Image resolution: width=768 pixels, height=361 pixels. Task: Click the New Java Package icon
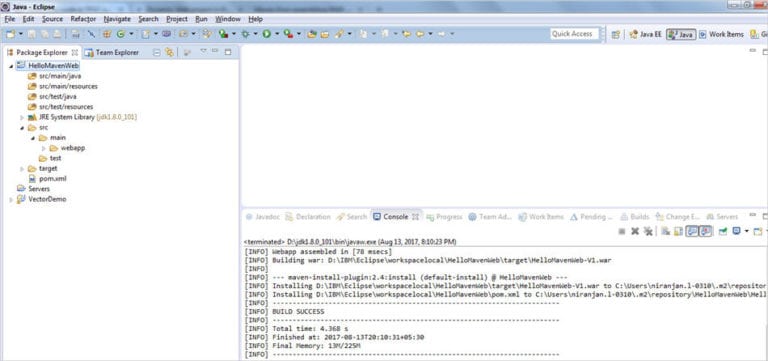coord(107,34)
